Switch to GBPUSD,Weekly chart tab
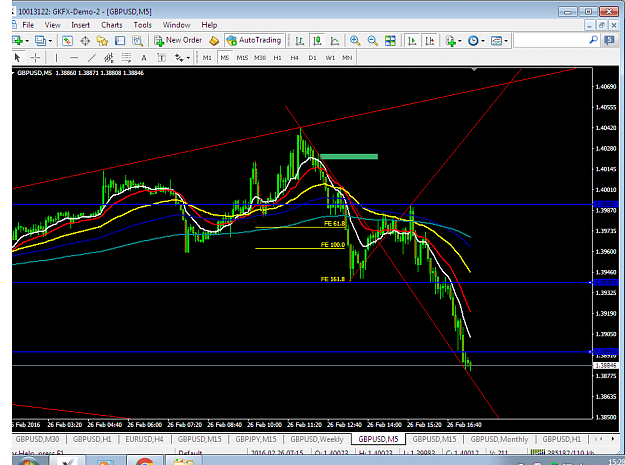This screenshot has height=465, width=625. [x=317, y=439]
